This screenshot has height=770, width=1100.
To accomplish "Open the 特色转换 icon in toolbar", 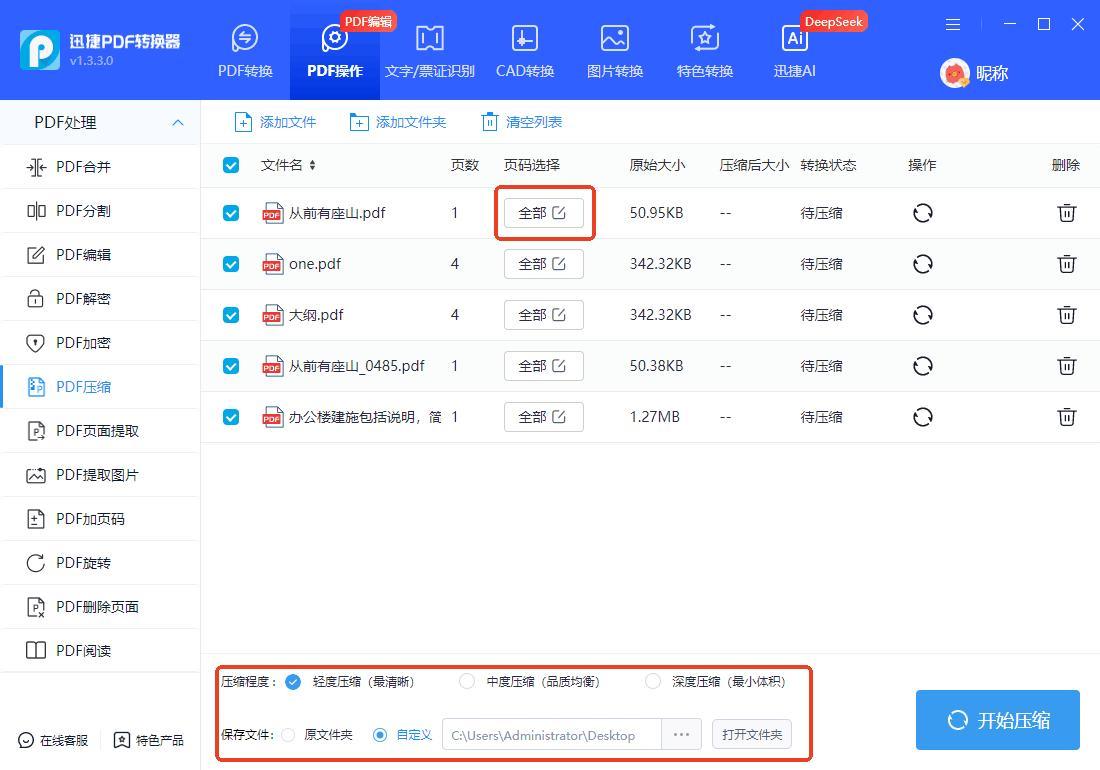I will coord(704,39).
